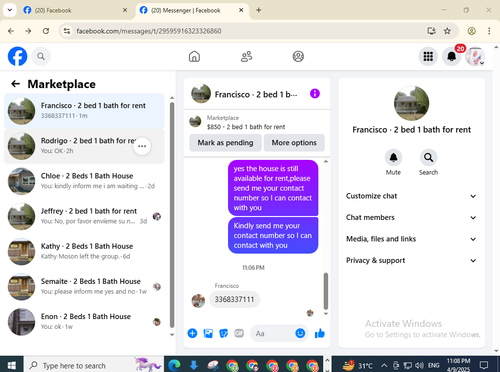Open the Chrome profile icon
The width and height of the screenshot is (500, 372).
[x=471, y=31]
